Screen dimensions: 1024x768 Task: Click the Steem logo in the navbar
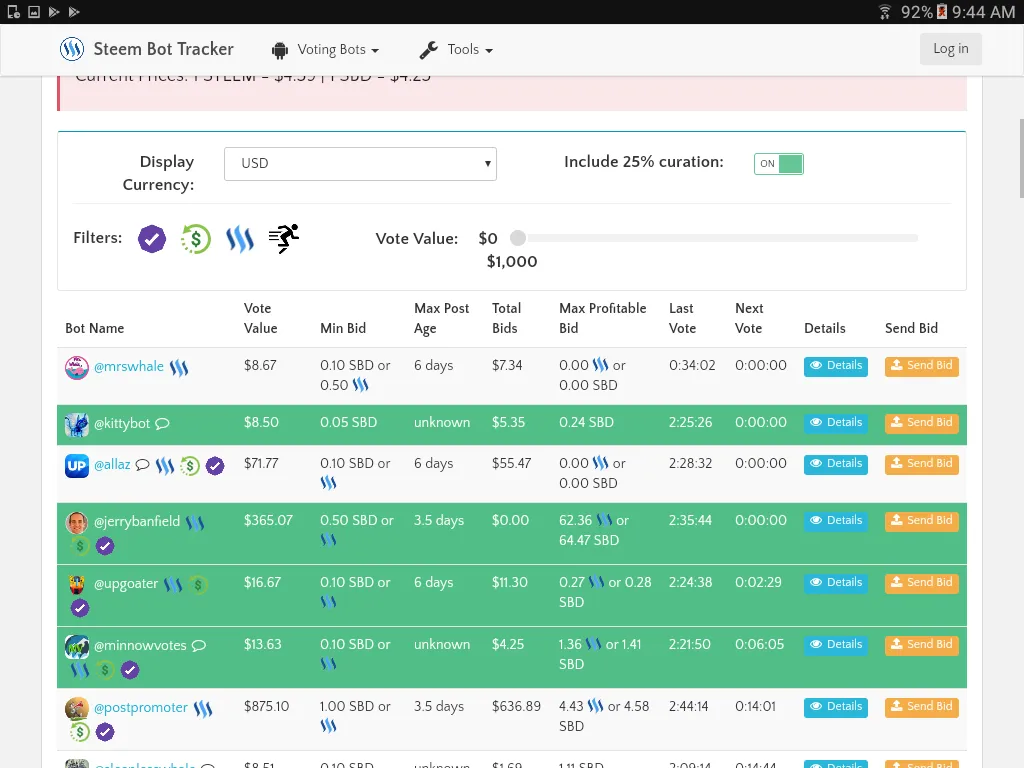point(72,49)
